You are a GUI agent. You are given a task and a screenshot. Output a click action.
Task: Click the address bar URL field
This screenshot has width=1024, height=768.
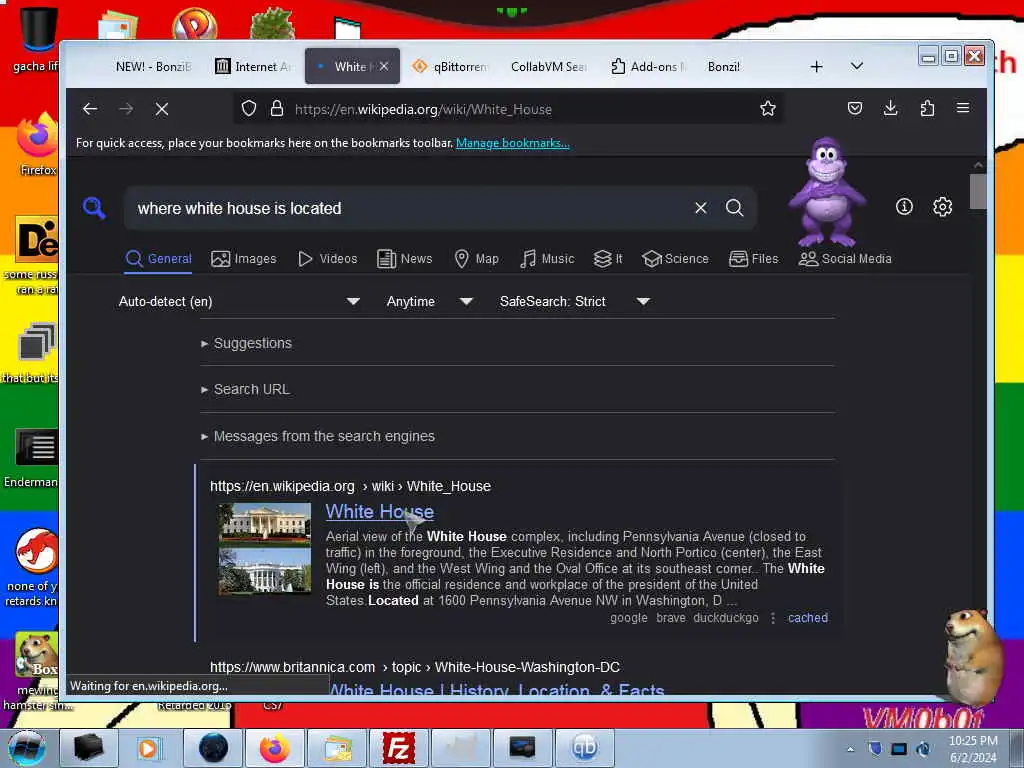(509, 109)
